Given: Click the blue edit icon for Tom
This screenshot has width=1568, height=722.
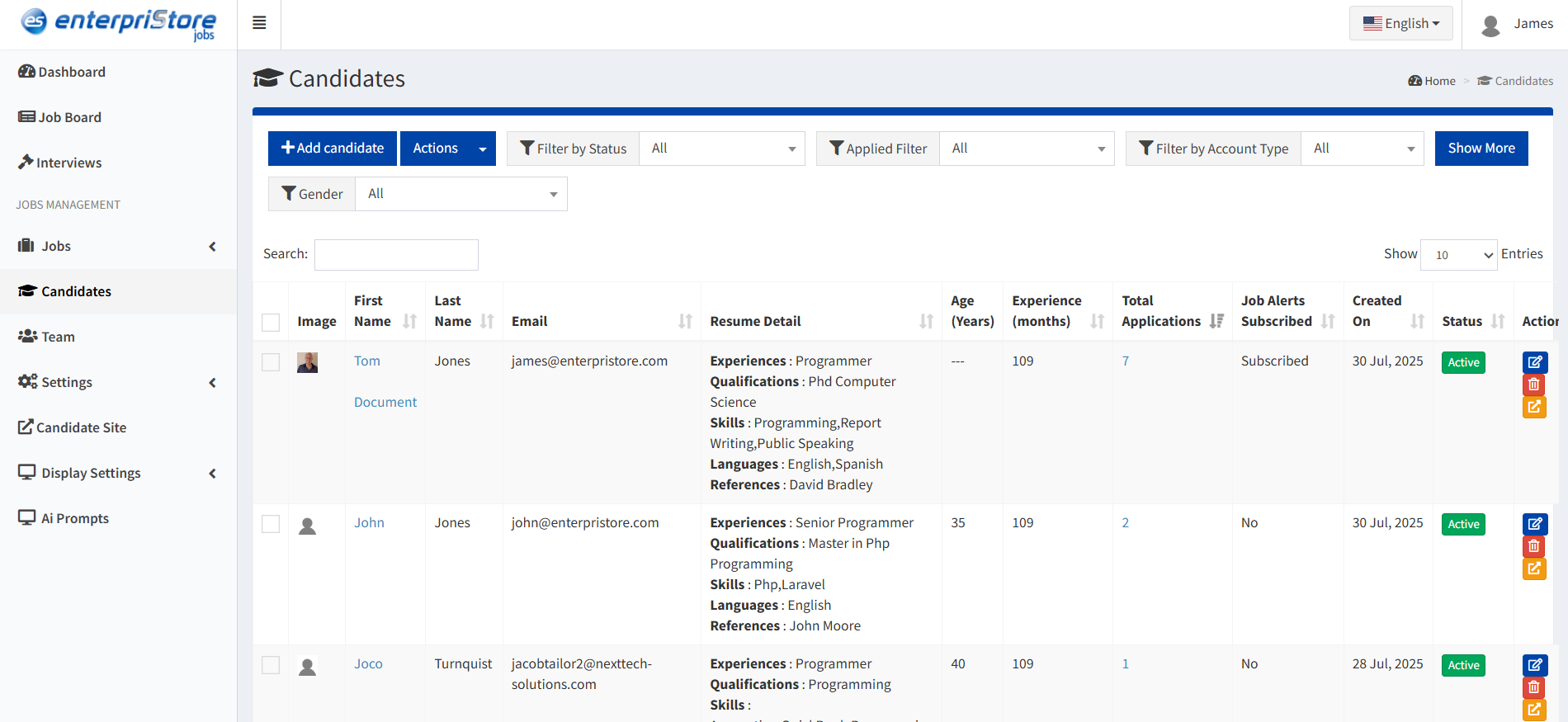Looking at the screenshot, I should (1534, 362).
